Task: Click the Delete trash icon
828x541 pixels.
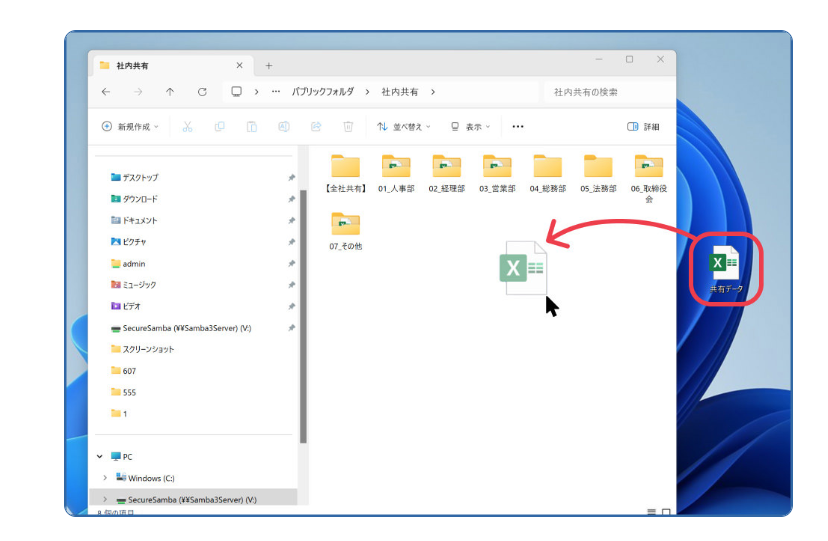Action: tap(348, 127)
